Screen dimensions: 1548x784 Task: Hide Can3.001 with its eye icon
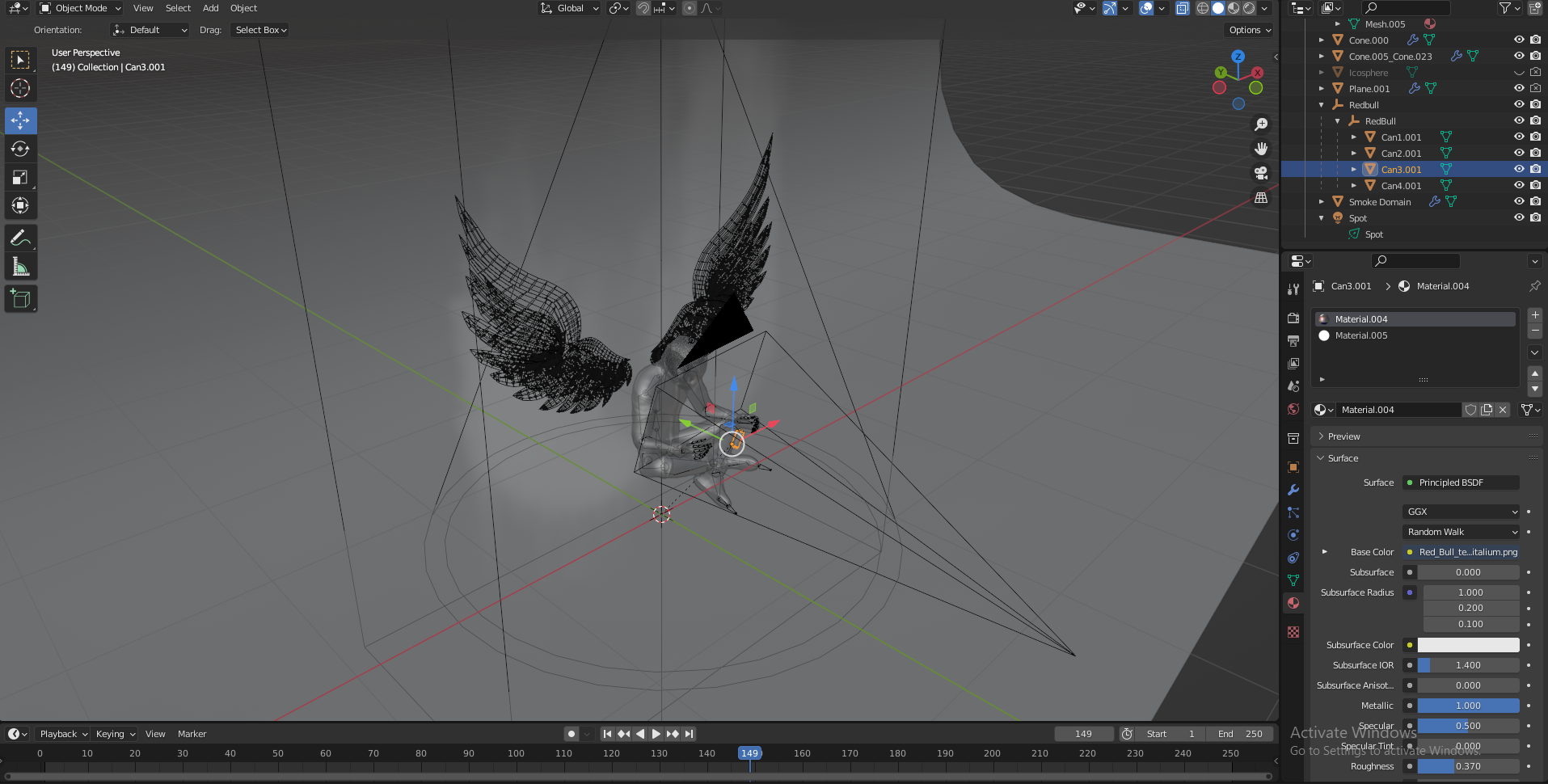1519,169
